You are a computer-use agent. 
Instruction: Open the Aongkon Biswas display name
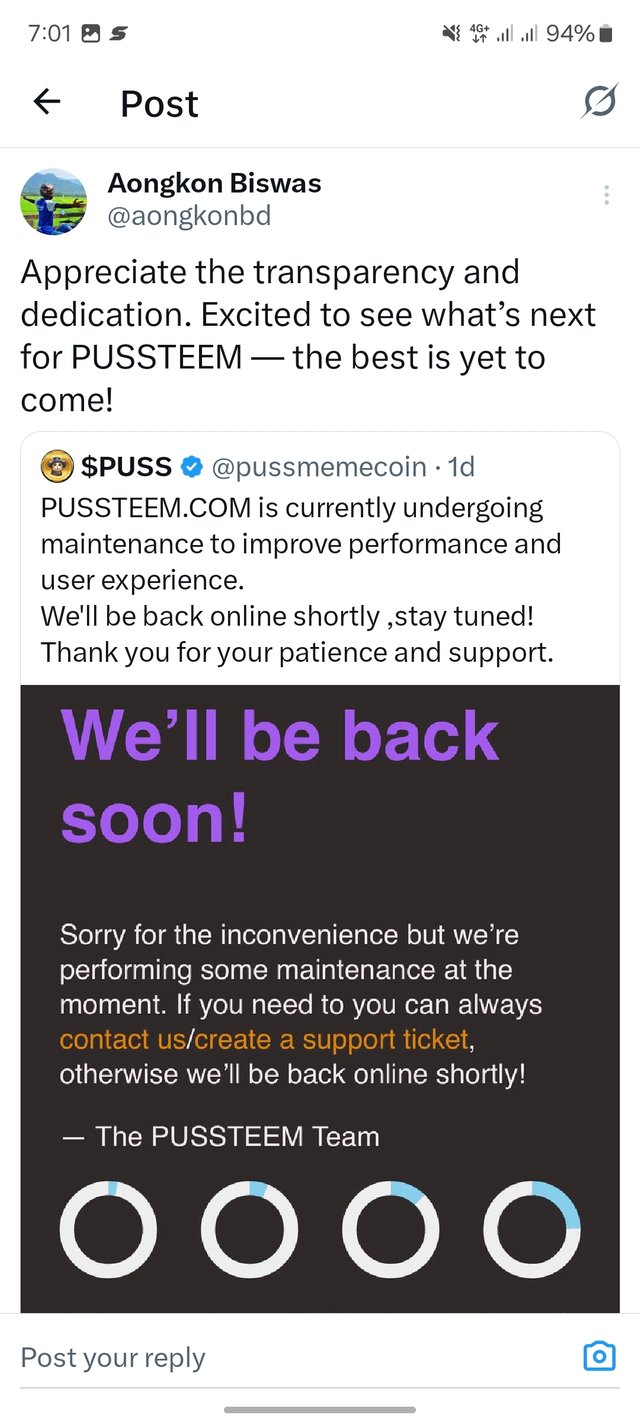pyautogui.click(x=214, y=184)
